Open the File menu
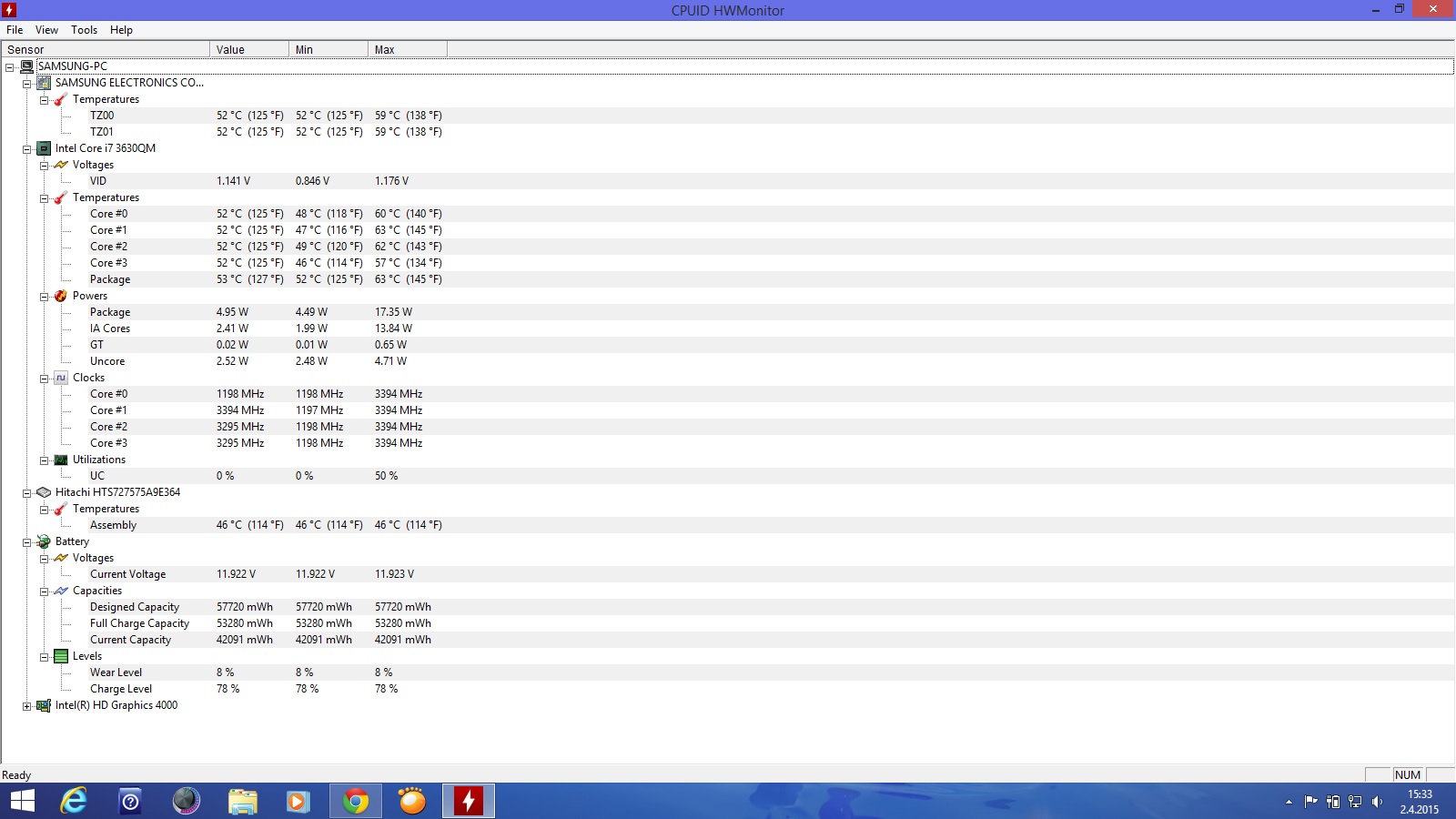The width and height of the screenshot is (1456, 819). pyautogui.click(x=15, y=30)
